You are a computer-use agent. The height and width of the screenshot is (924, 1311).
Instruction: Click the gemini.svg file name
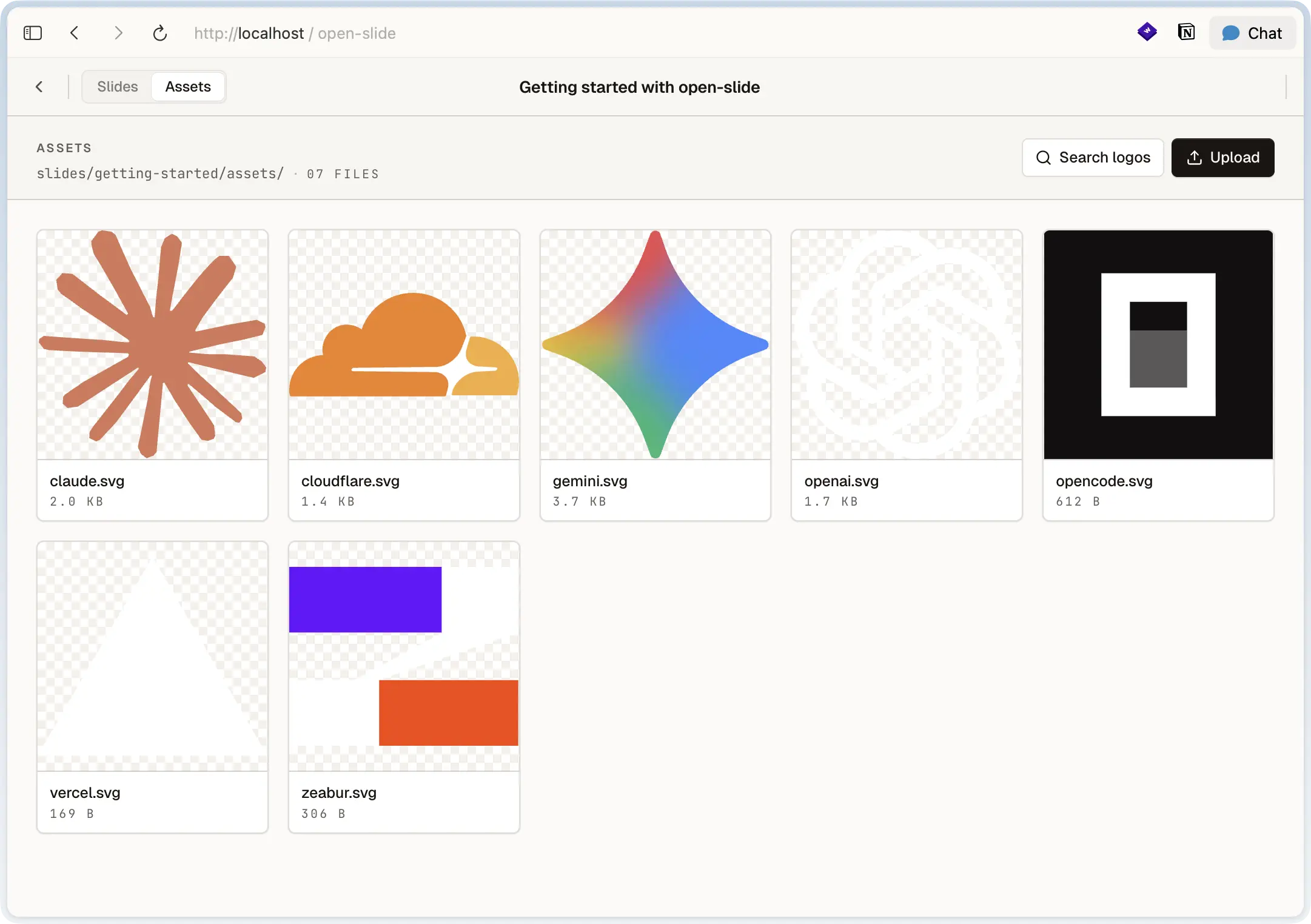pyautogui.click(x=590, y=481)
